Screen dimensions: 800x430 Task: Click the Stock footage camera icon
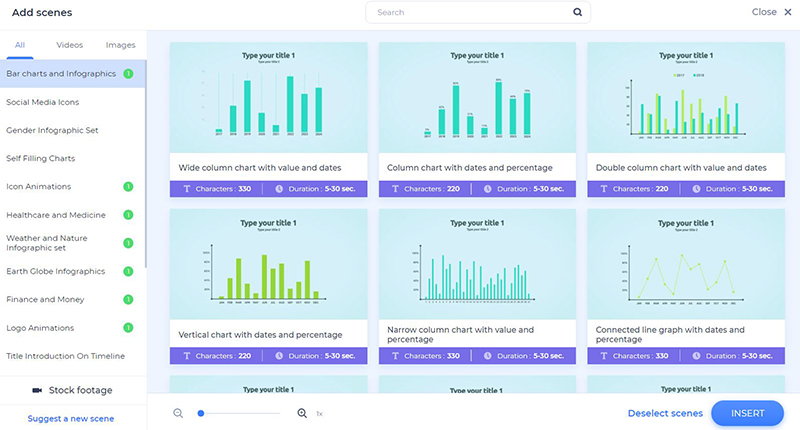37,390
